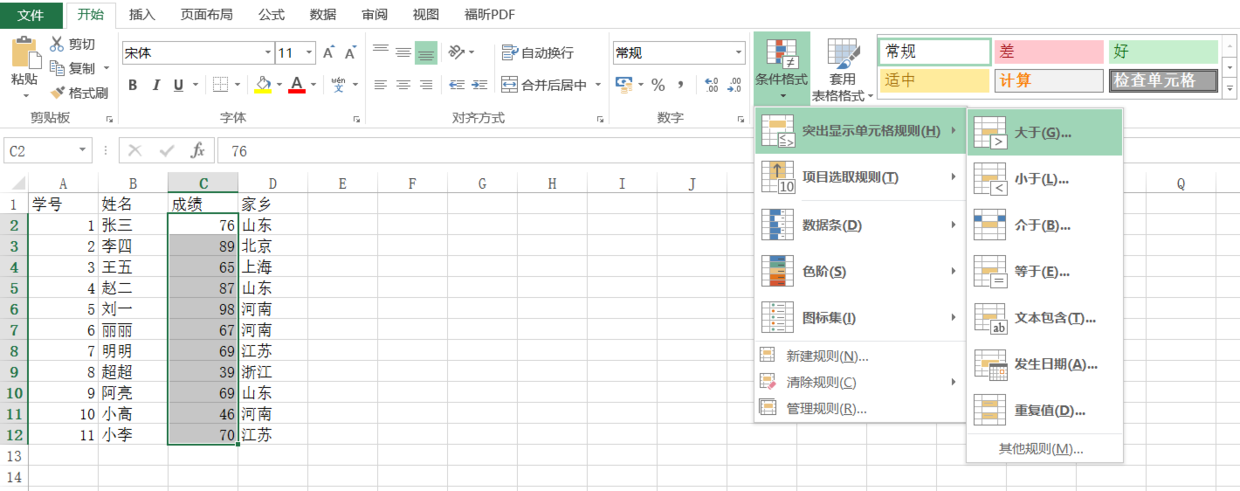Open Icon Sets (图标集) submenu
Image resolution: width=1240 pixels, height=491 pixels.
(860, 318)
